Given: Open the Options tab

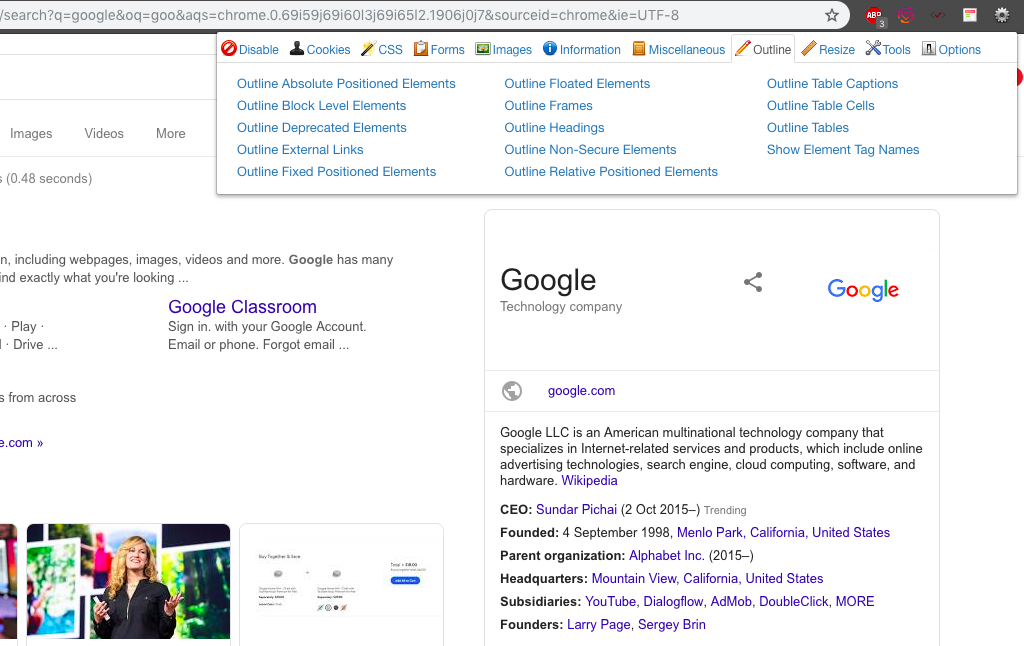Looking at the screenshot, I should coord(951,49).
